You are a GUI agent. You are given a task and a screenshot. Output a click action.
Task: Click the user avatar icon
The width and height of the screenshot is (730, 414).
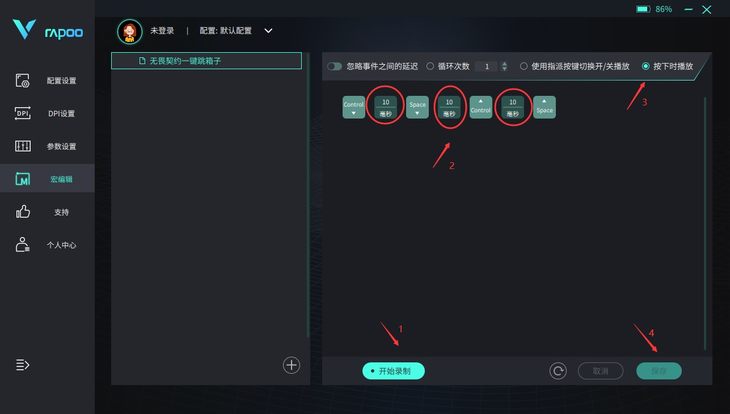point(130,31)
